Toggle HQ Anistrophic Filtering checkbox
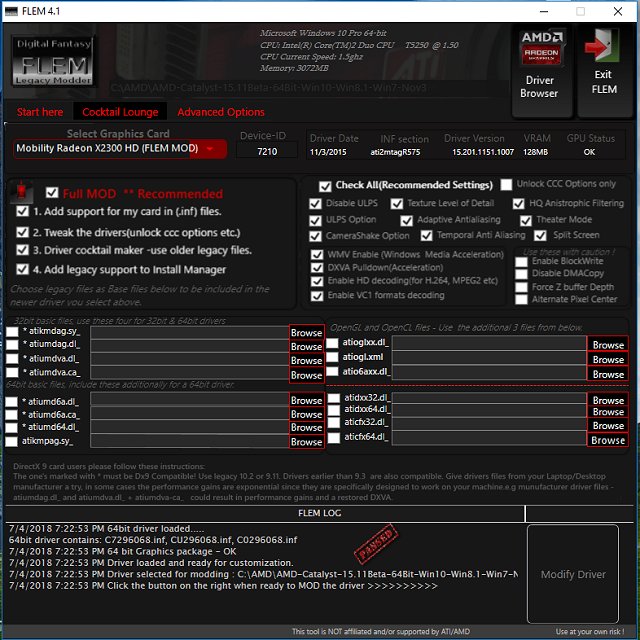Viewport: 640px width, 640px height. (x=518, y=203)
